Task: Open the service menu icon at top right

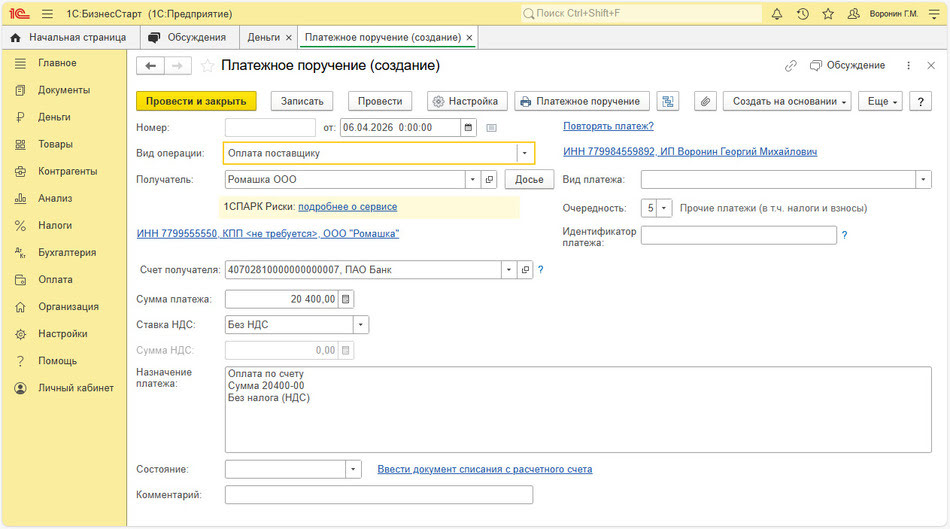Action: click(934, 13)
